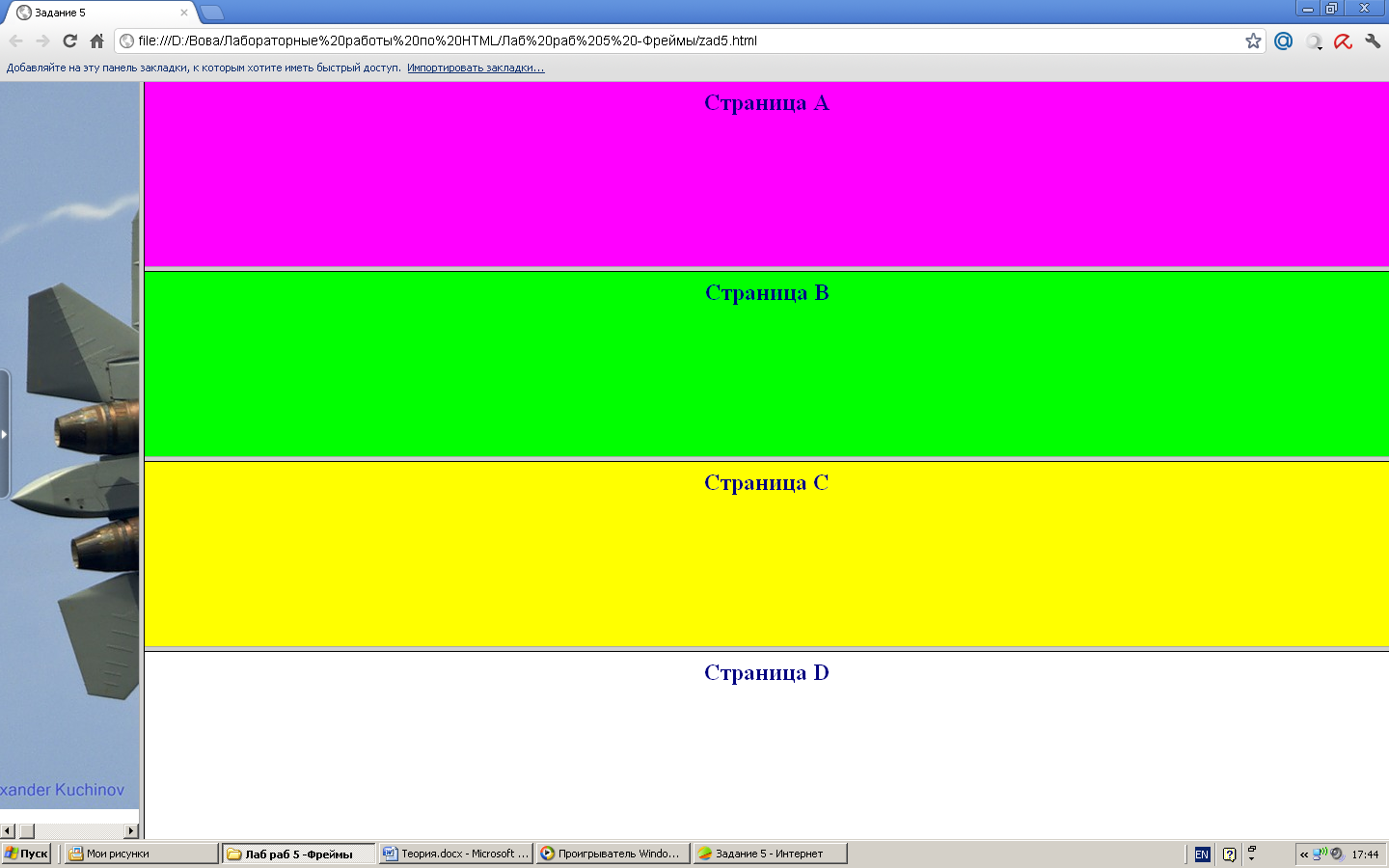Open the magnifier search extension dropdown

click(x=1314, y=41)
